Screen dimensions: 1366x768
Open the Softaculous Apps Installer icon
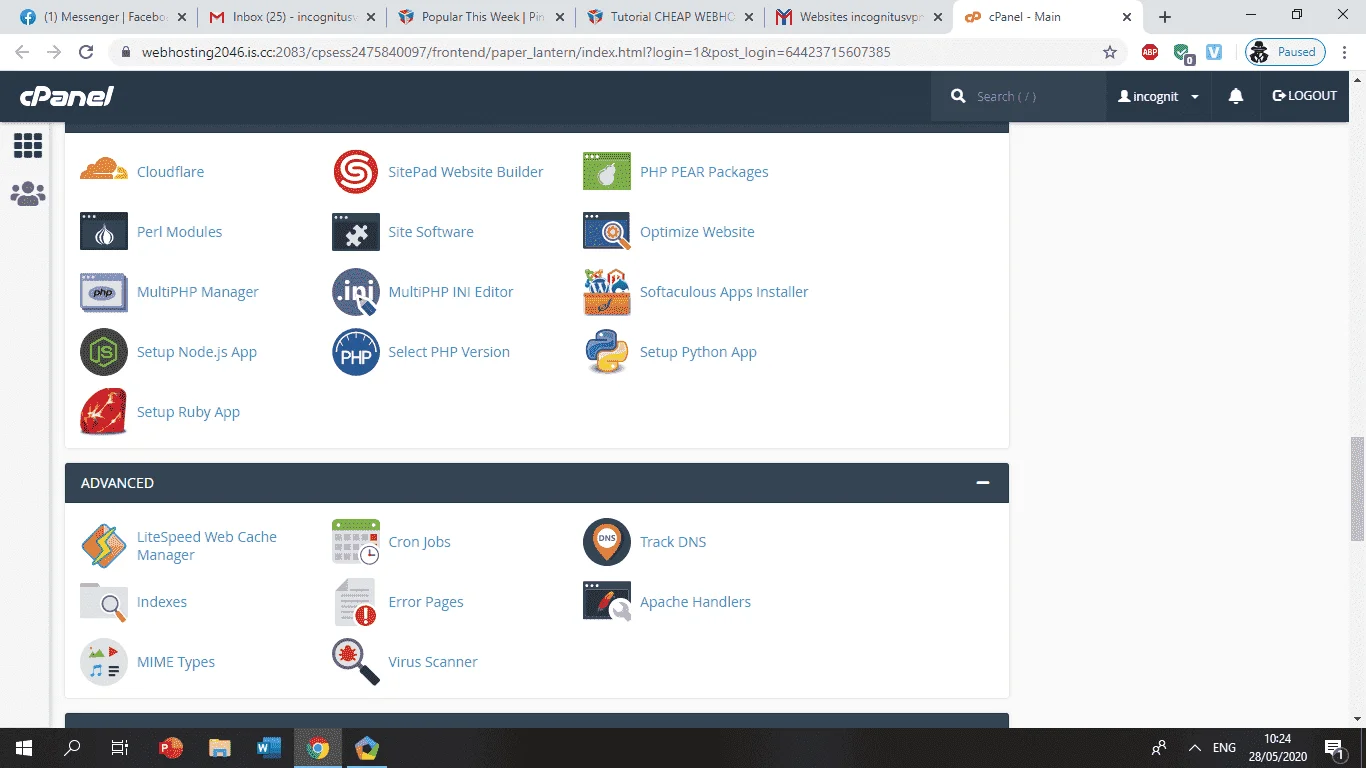607,292
